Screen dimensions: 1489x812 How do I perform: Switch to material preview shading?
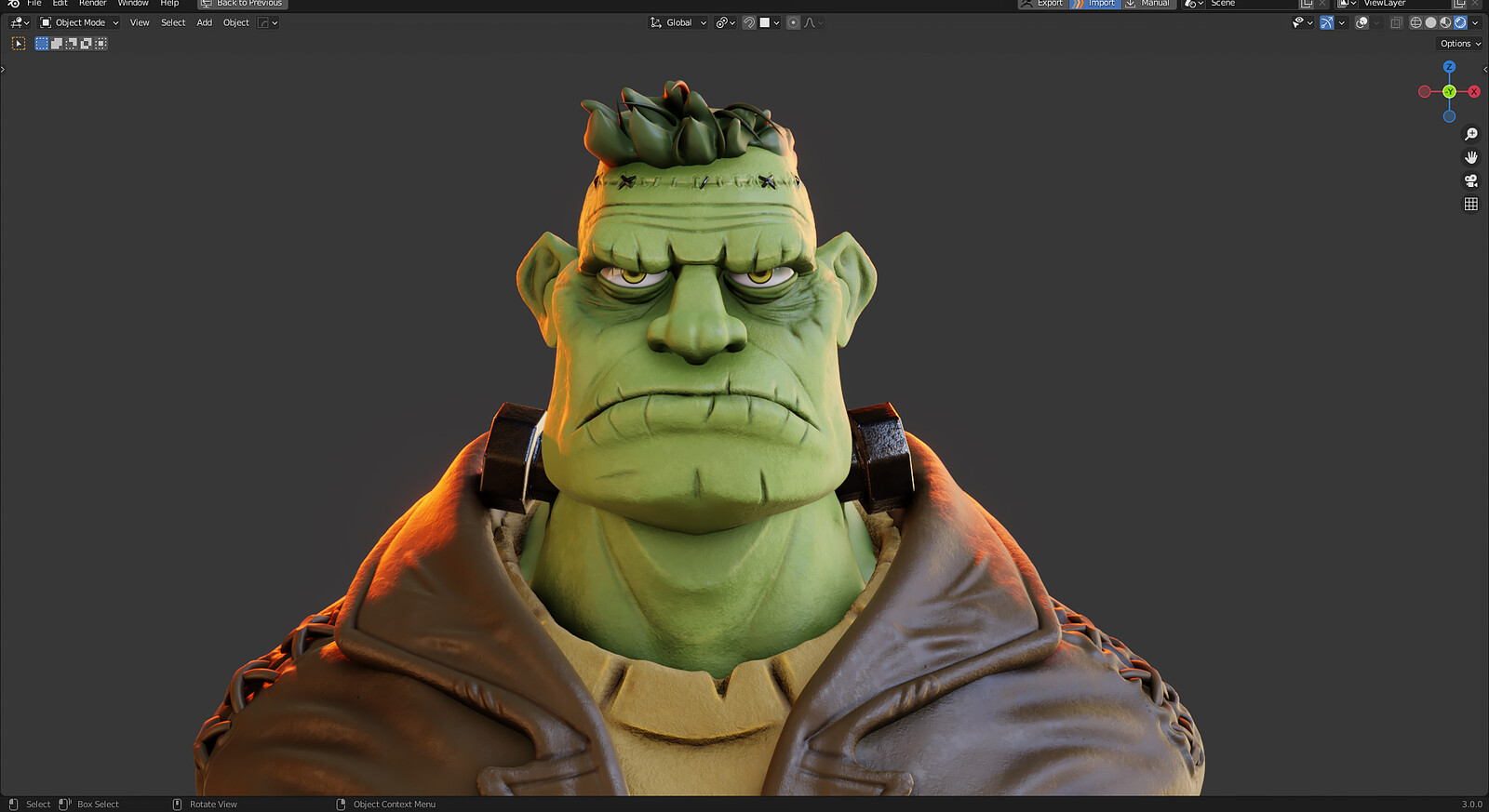pos(1445,22)
